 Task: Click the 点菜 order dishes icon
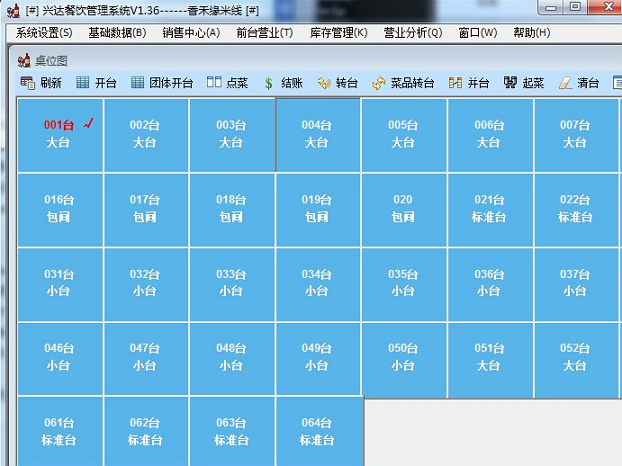pos(214,82)
